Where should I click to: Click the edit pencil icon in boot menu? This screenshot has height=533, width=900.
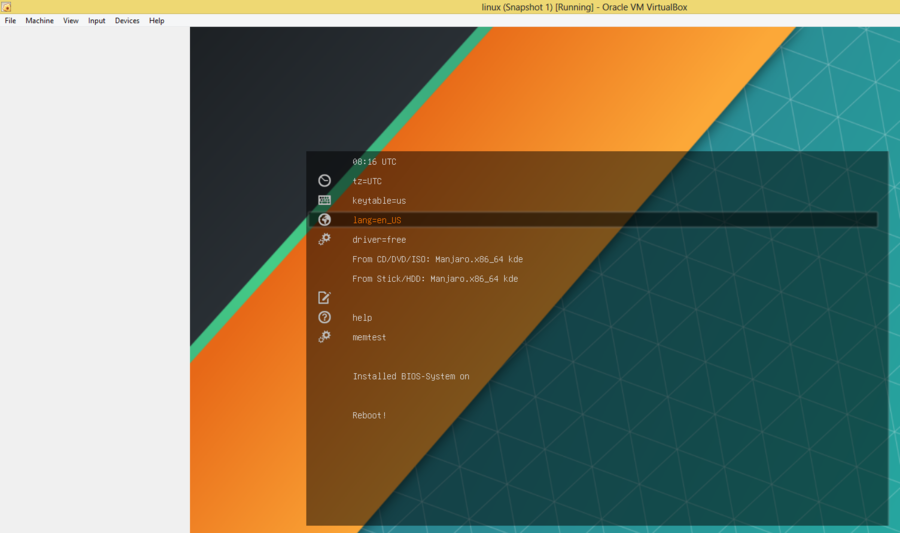point(324,298)
